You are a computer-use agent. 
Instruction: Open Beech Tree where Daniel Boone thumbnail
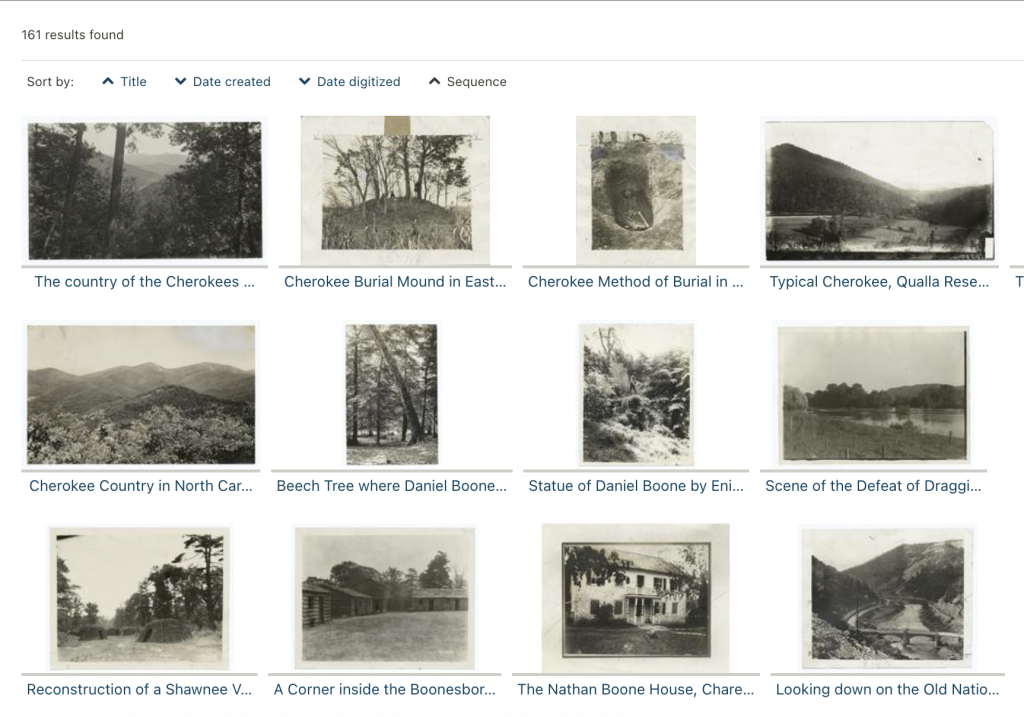[392, 394]
